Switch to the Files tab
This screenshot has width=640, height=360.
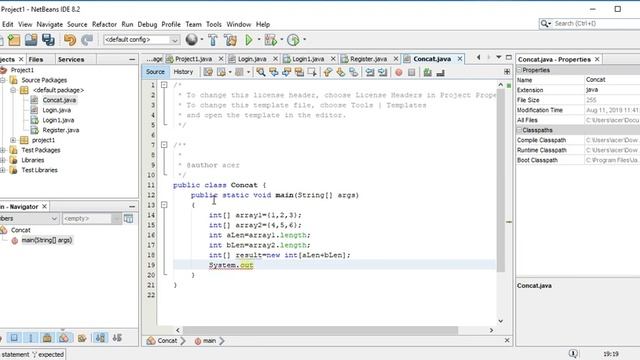coord(36,60)
